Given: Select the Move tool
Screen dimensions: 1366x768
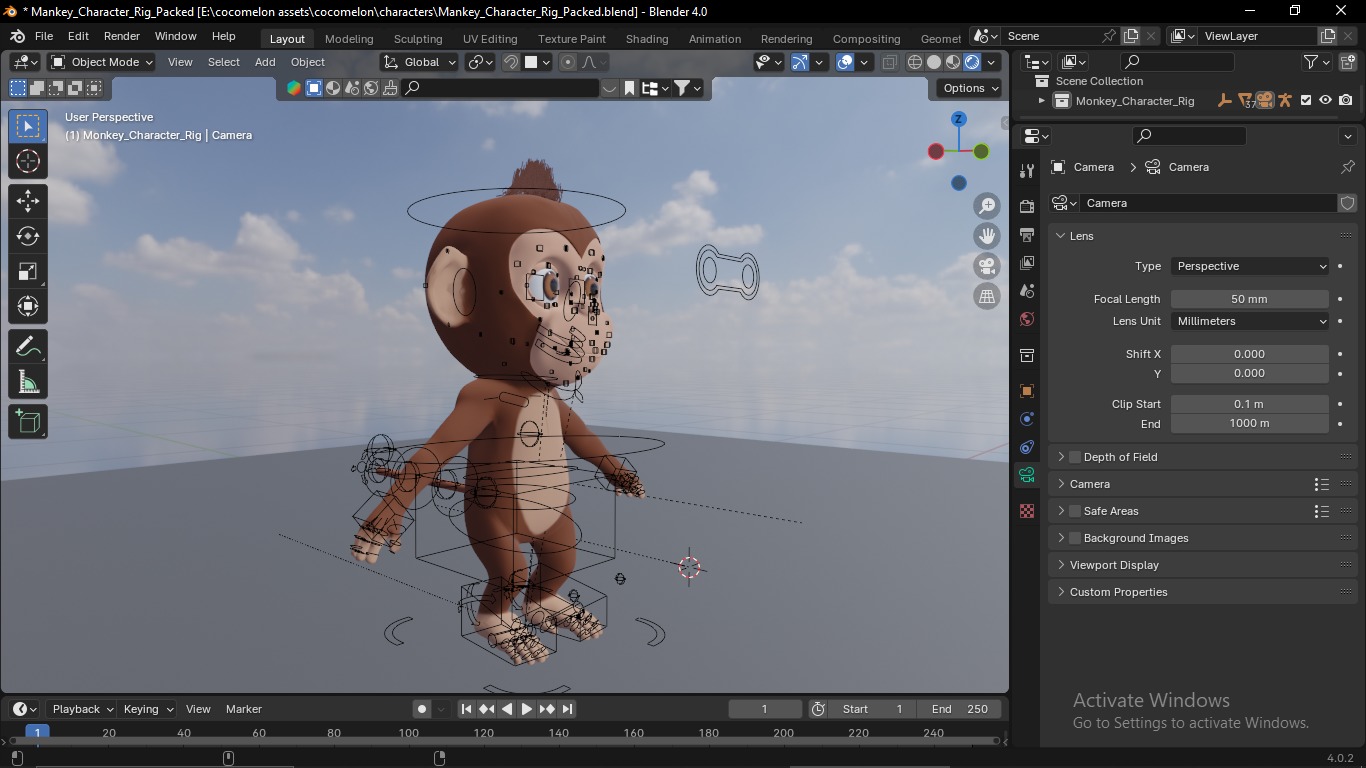Looking at the screenshot, I should (28, 201).
